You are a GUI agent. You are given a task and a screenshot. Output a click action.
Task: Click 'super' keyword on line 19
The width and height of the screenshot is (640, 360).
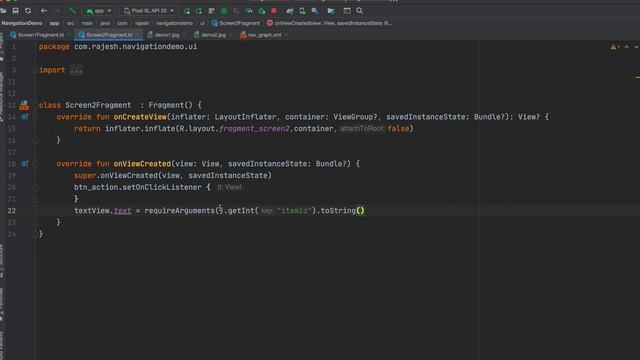[x=85, y=176]
